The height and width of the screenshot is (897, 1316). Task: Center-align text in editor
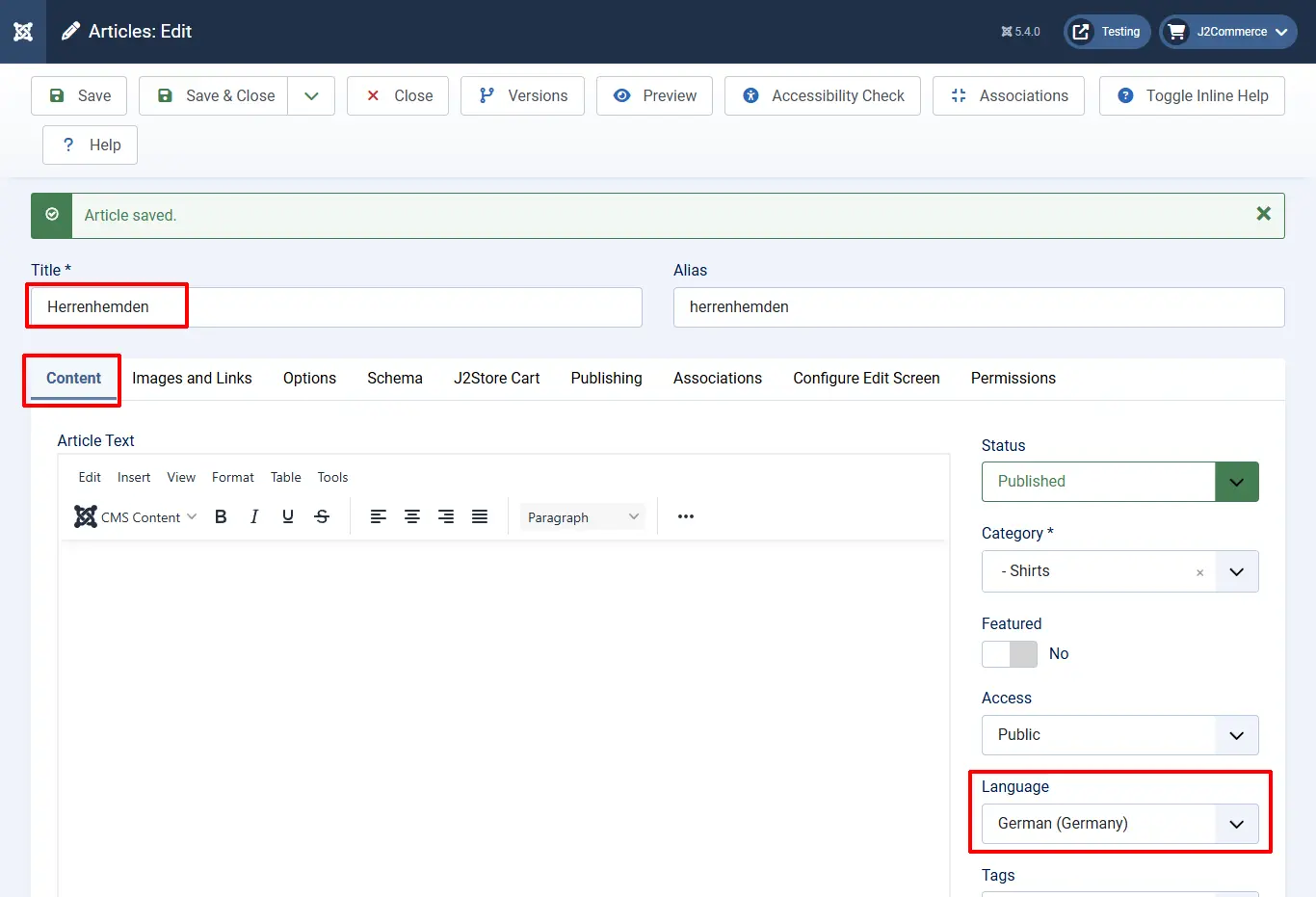tap(412, 516)
